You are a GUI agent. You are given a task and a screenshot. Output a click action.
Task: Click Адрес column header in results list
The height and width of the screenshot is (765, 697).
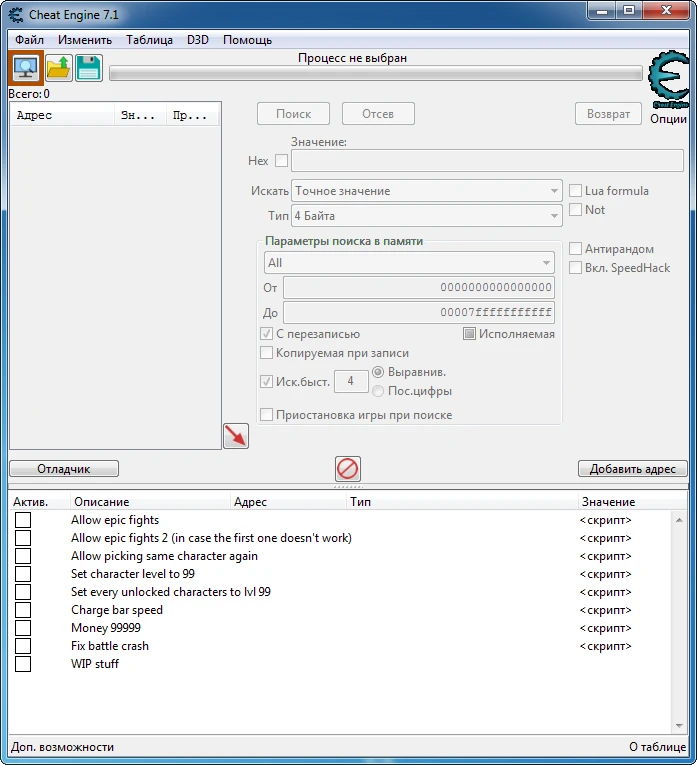coord(62,115)
